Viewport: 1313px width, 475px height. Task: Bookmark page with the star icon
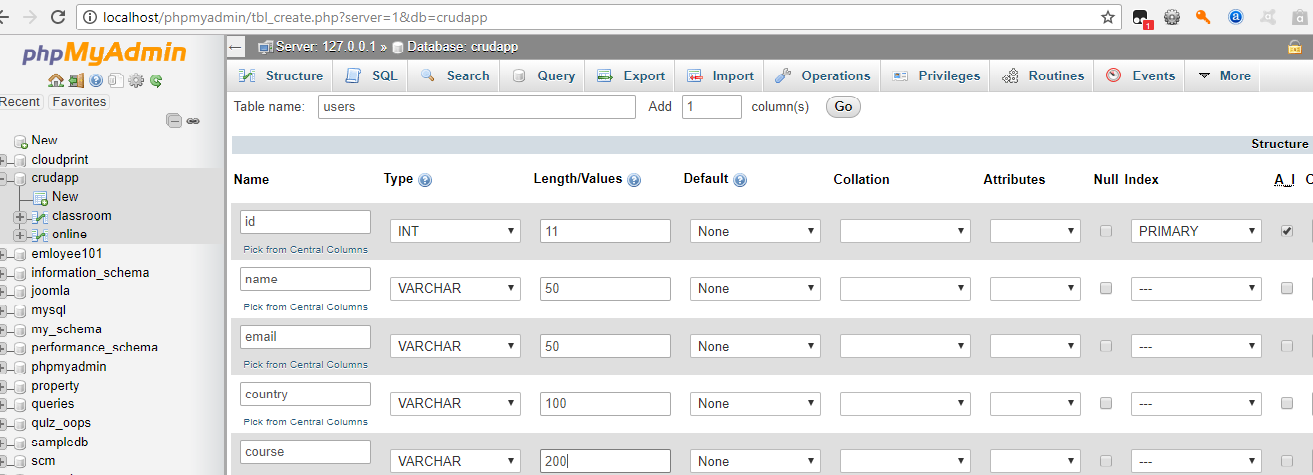click(1108, 17)
